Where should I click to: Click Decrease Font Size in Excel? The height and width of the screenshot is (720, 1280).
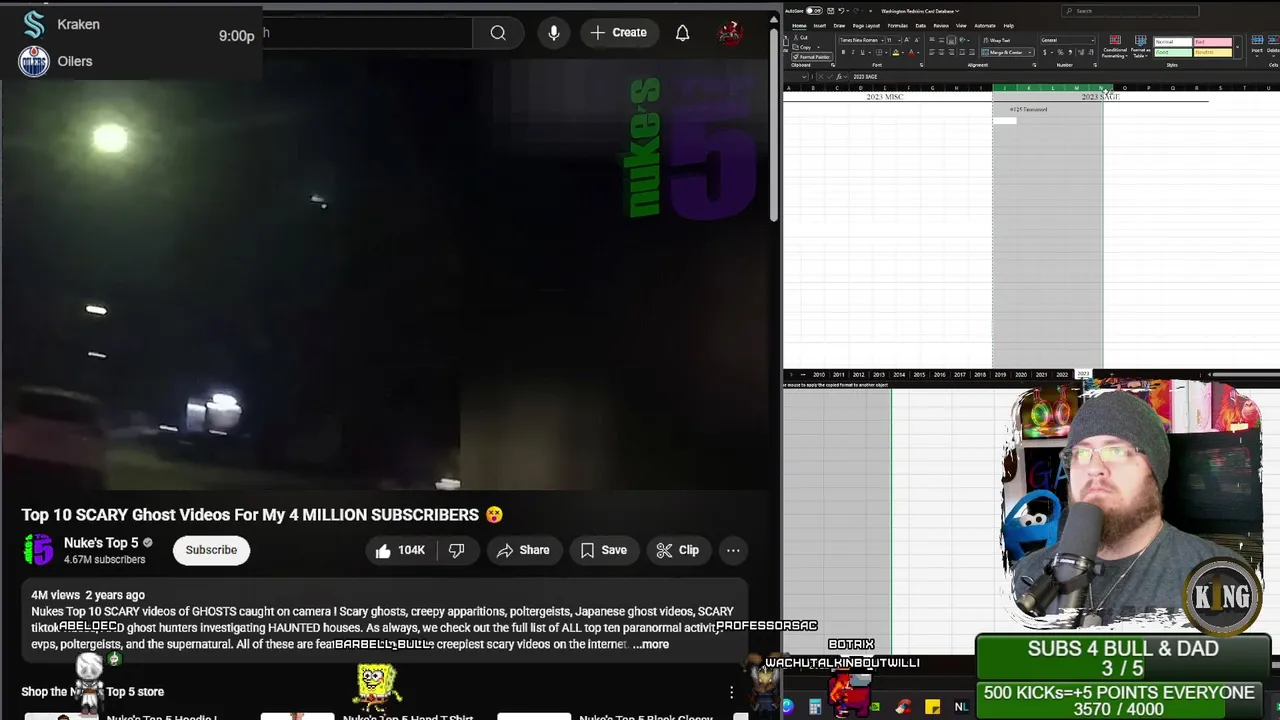click(x=917, y=40)
